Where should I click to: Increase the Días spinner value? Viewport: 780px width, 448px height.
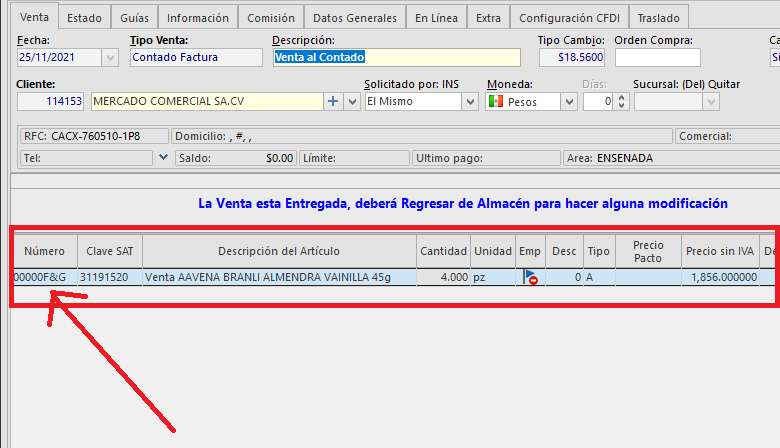click(621, 97)
